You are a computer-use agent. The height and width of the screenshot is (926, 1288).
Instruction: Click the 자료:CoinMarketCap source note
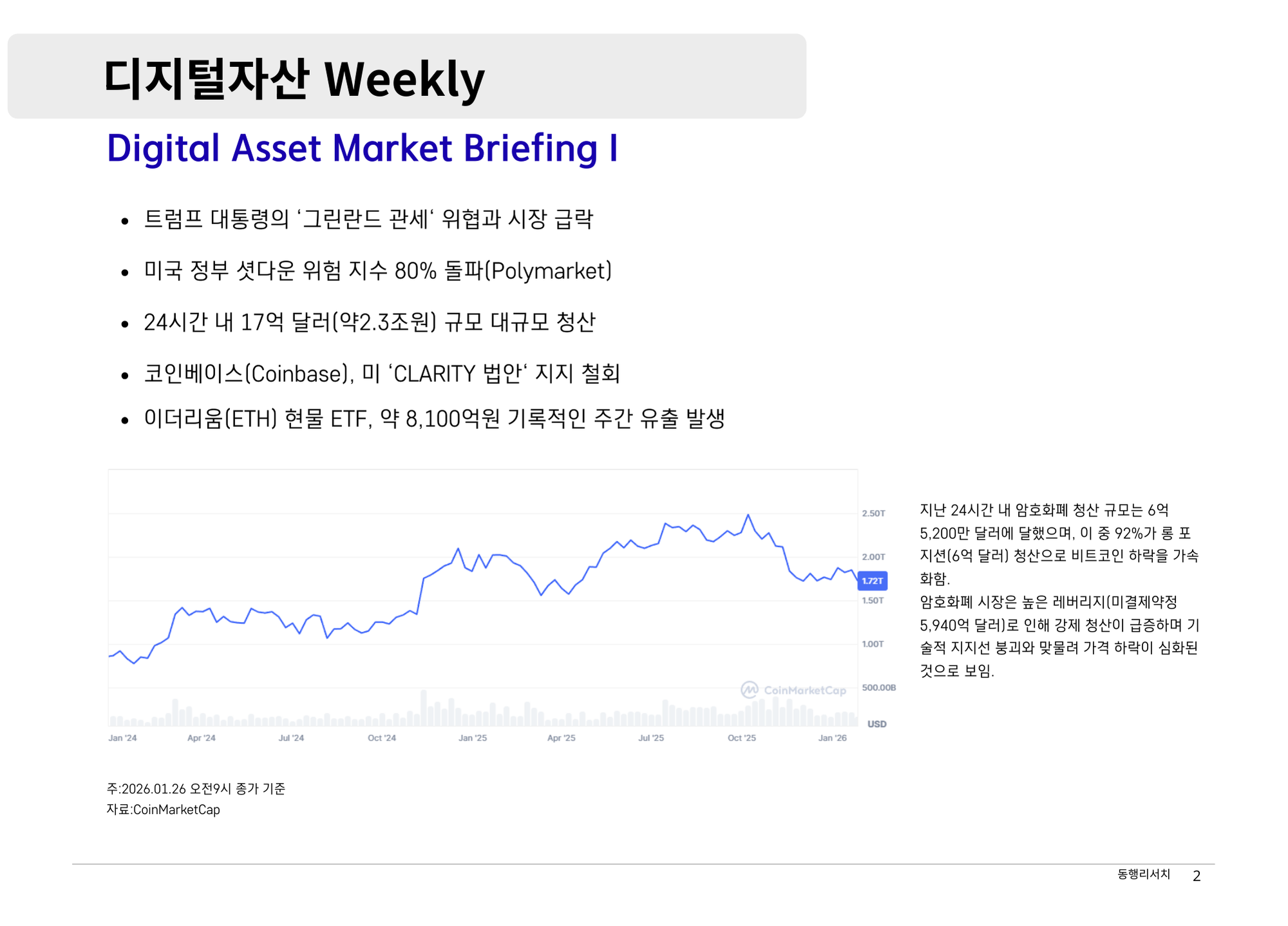click(x=164, y=810)
